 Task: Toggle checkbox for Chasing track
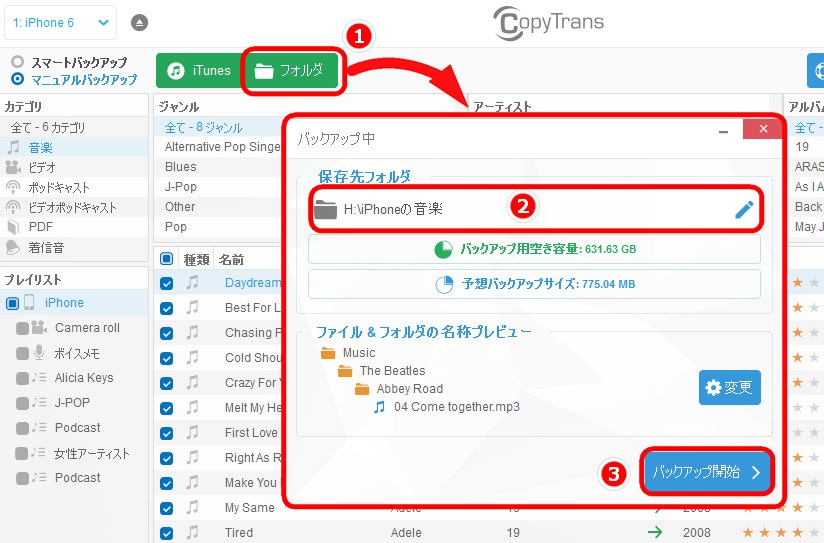click(x=167, y=333)
